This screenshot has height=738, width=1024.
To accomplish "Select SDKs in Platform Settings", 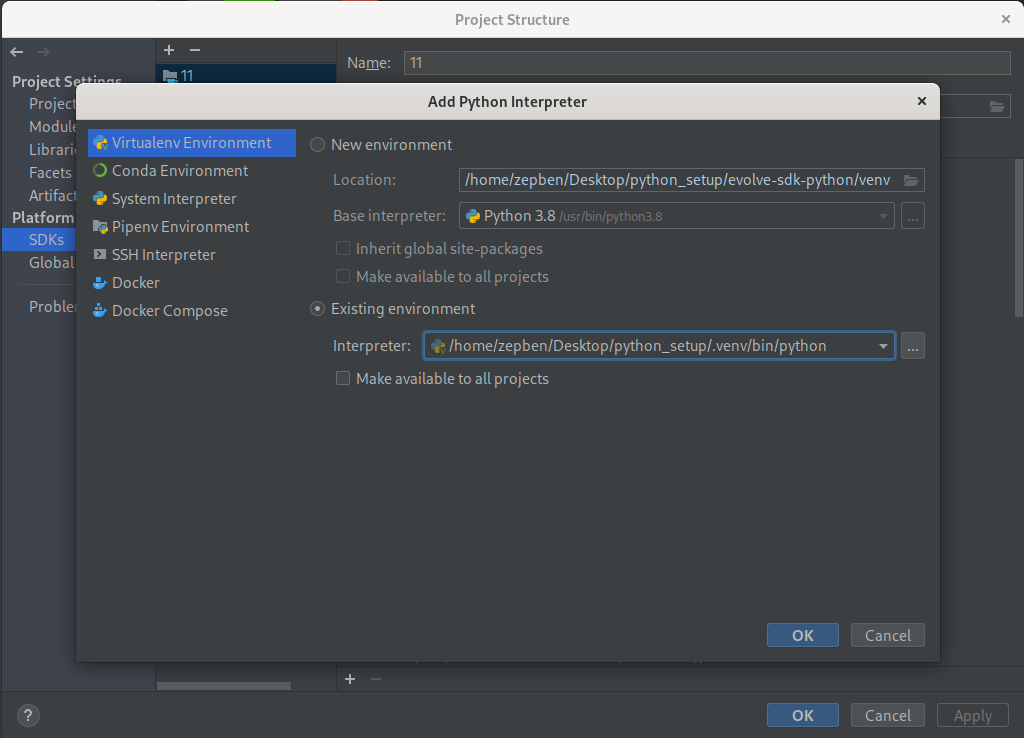I will pyautogui.click(x=46, y=240).
